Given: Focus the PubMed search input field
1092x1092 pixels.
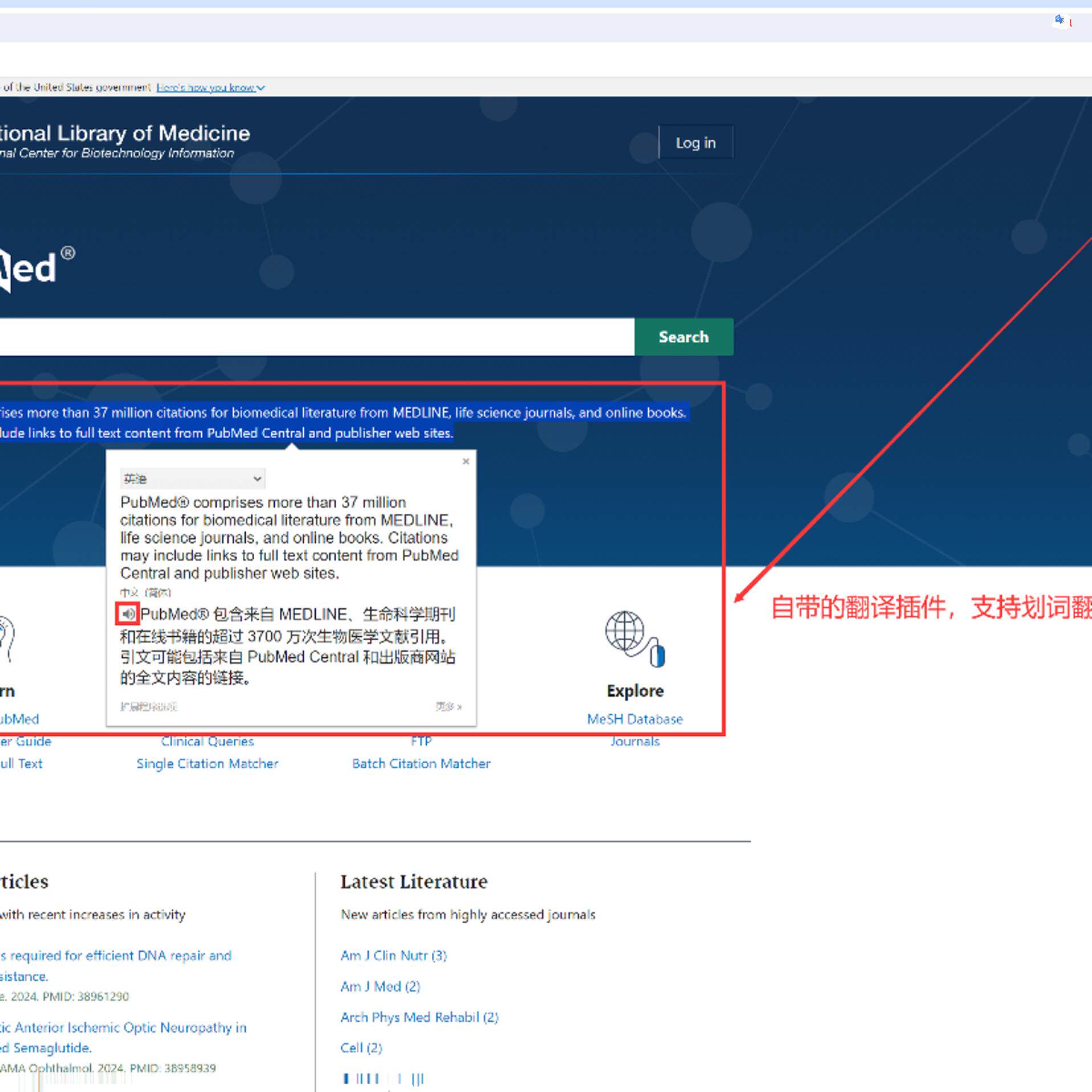Looking at the screenshot, I should click(x=317, y=337).
